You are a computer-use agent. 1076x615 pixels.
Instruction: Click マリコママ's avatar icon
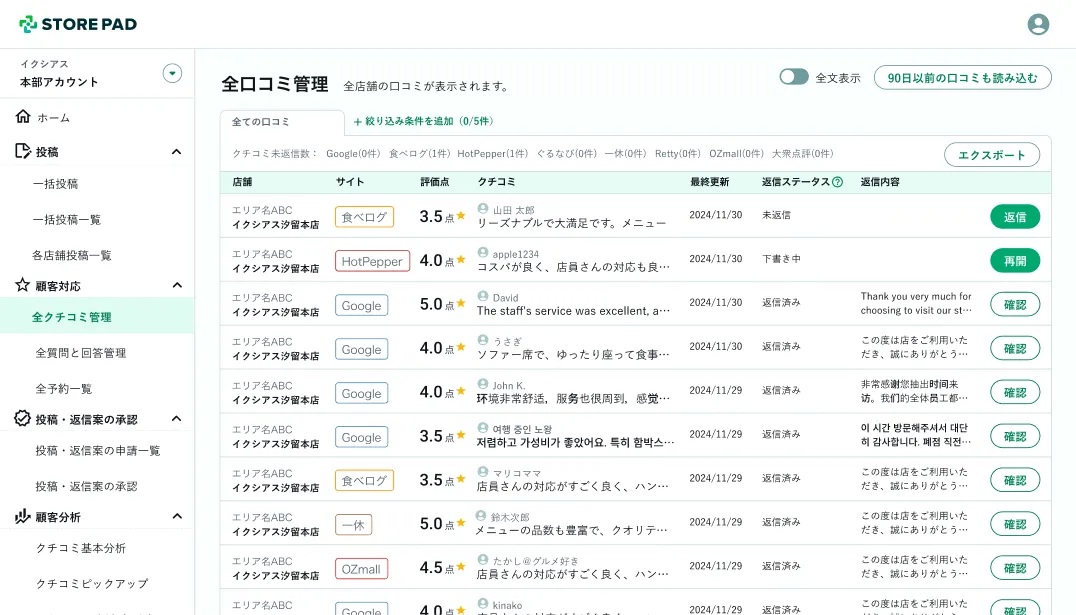coord(483,472)
